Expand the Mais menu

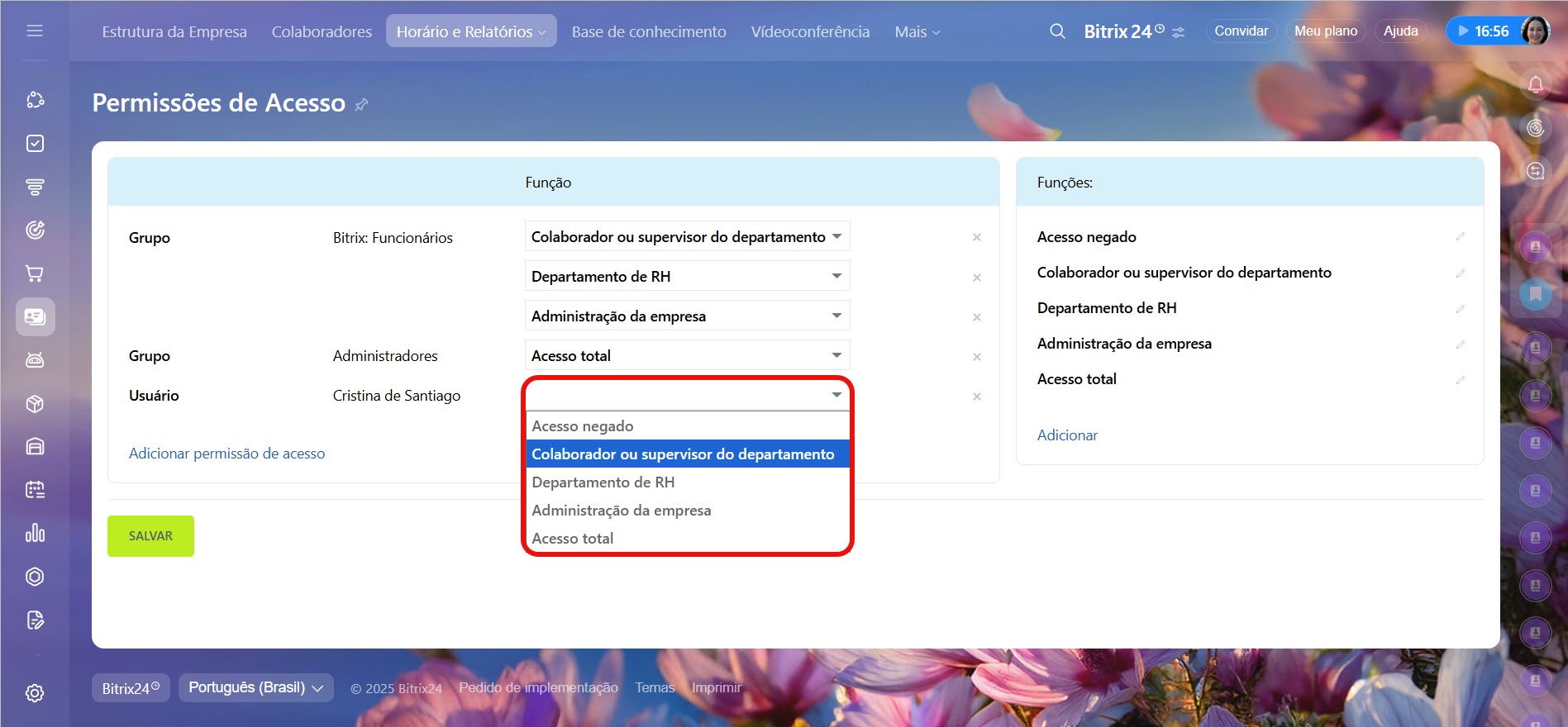(917, 31)
